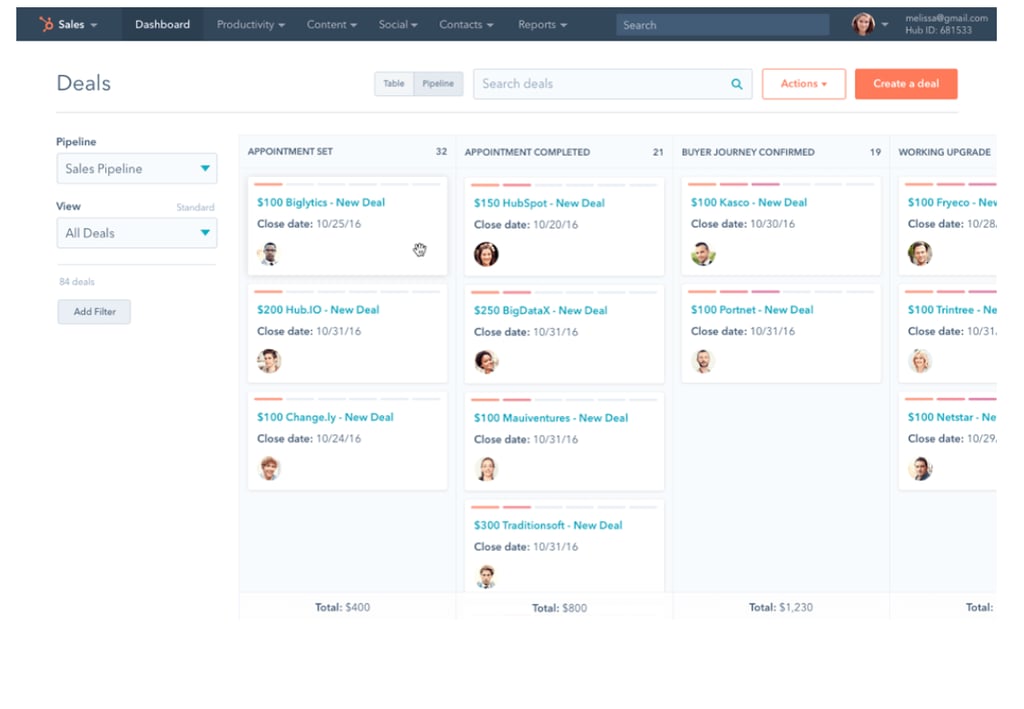The height and width of the screenshot is (709, 1024).
Task: Open the $150 HubSpot - New Deal link
Action: 539,203
